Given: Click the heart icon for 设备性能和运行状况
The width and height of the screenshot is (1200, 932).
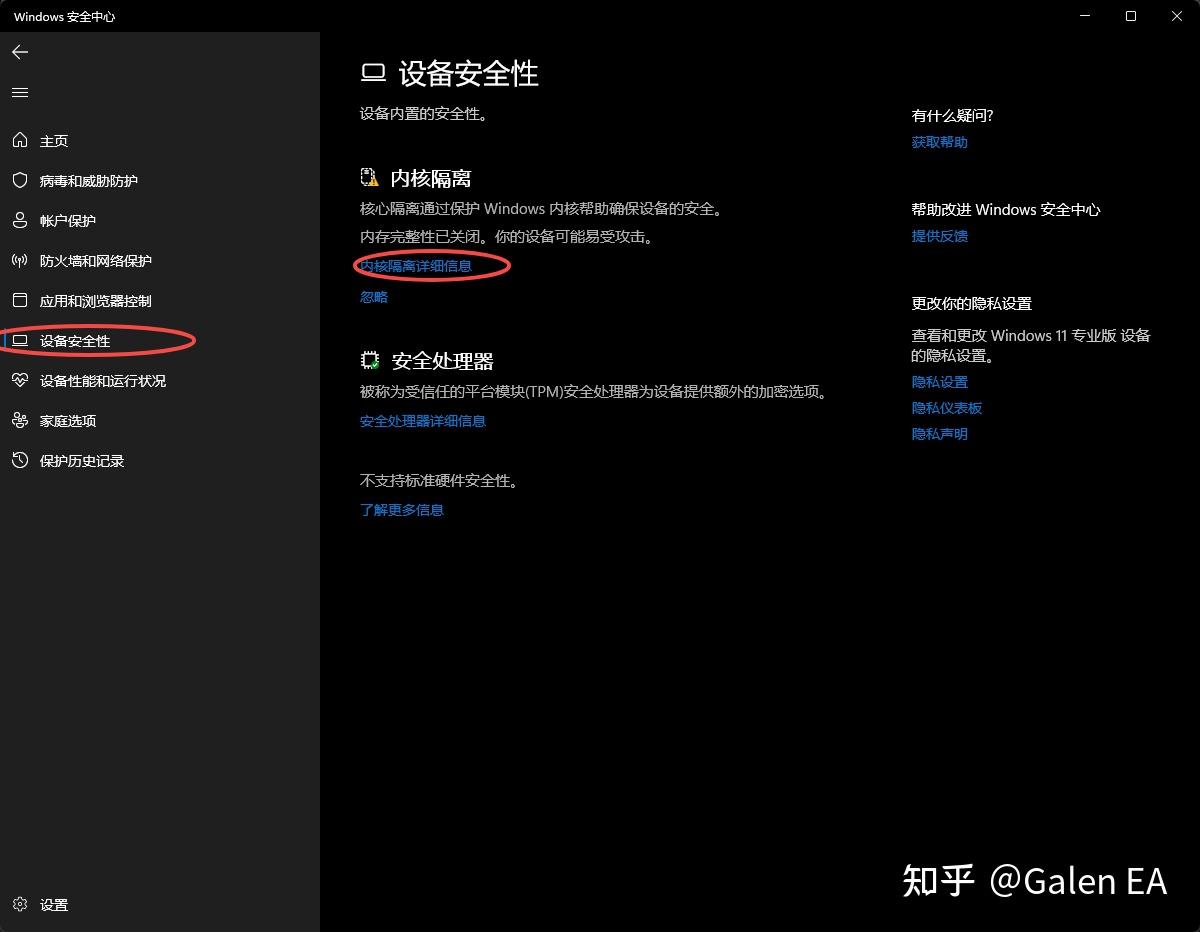Looking at the screenshot, I should point(19,381).
